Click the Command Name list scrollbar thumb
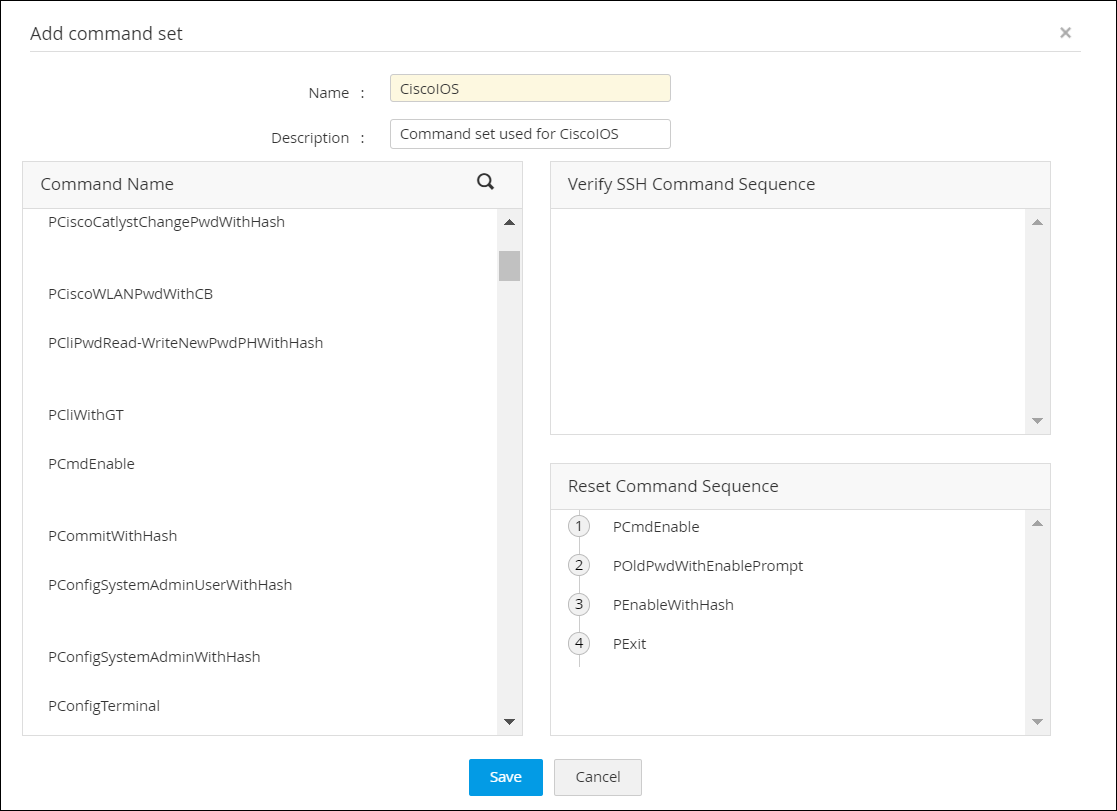The image size is (1117, 811). tap(509, 266)
